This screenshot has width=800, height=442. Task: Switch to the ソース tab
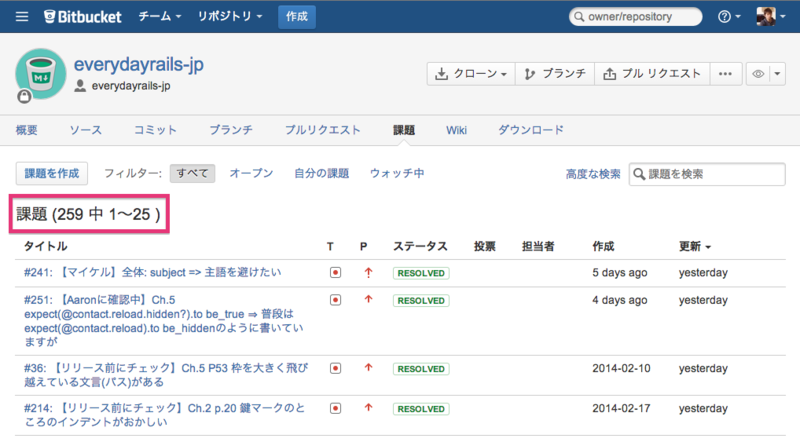coord(86,130)
